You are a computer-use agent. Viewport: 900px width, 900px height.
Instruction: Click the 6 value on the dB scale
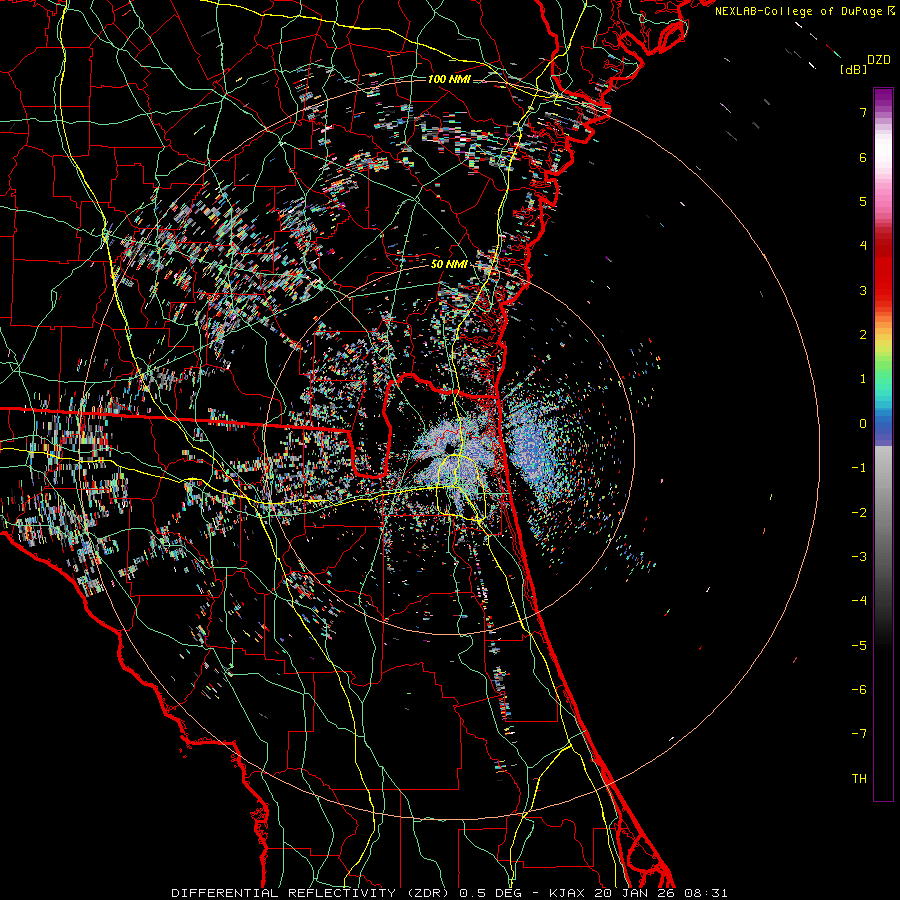tap(863, 157)
